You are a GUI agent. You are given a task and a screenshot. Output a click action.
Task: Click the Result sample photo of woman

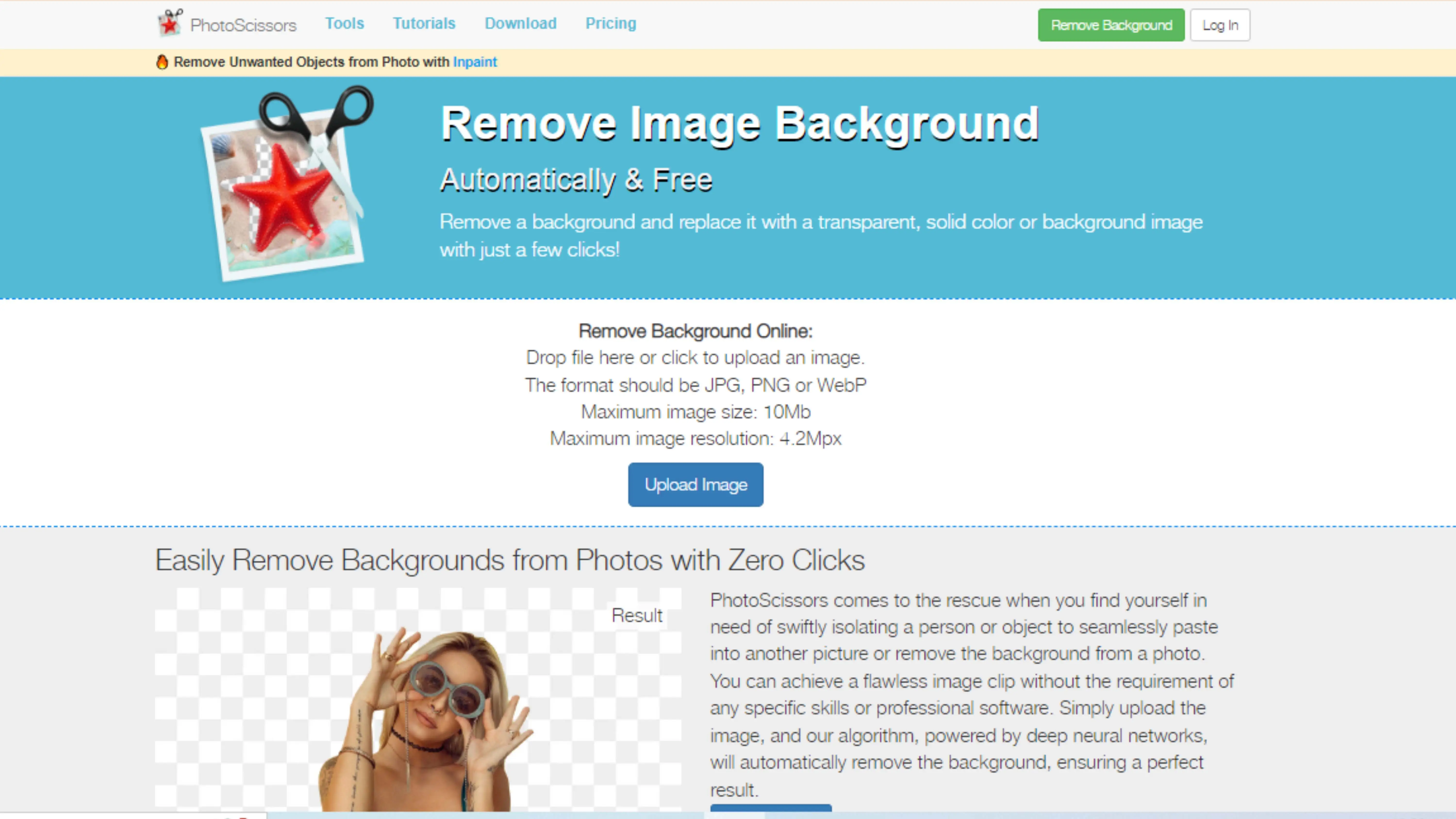418,700
